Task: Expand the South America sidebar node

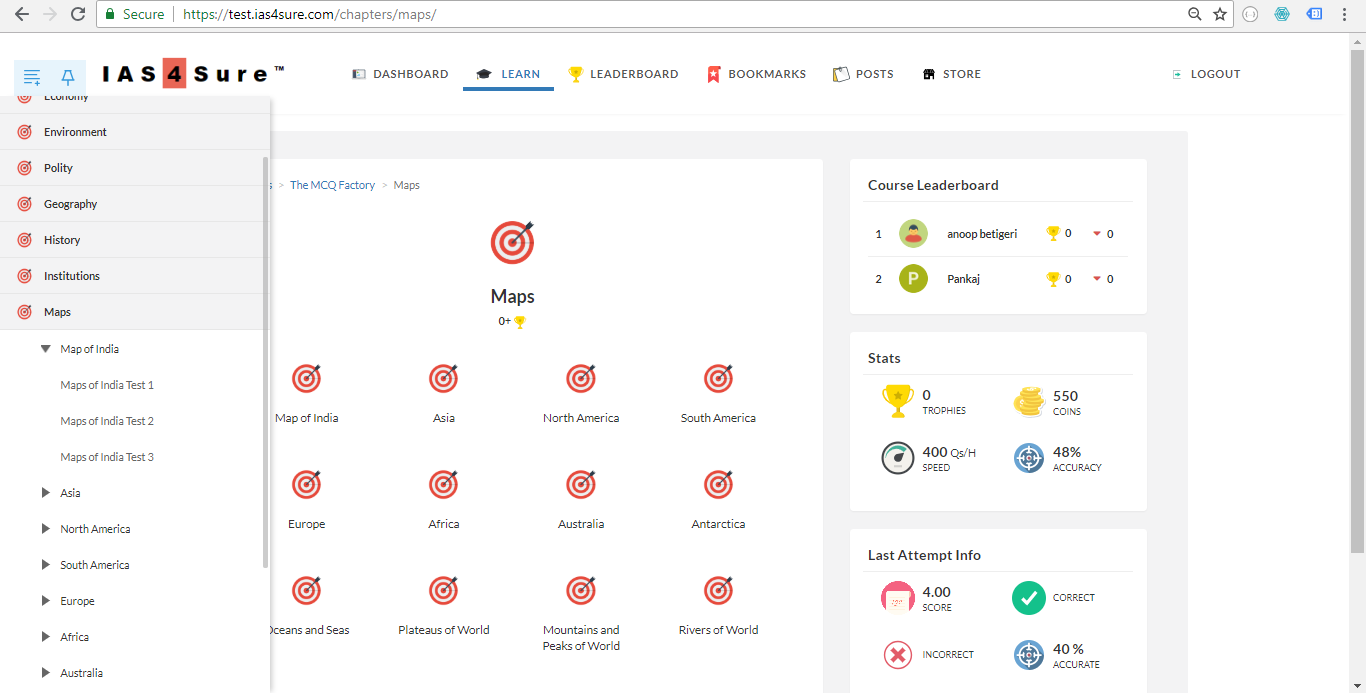Action: (x=45, y=565)
